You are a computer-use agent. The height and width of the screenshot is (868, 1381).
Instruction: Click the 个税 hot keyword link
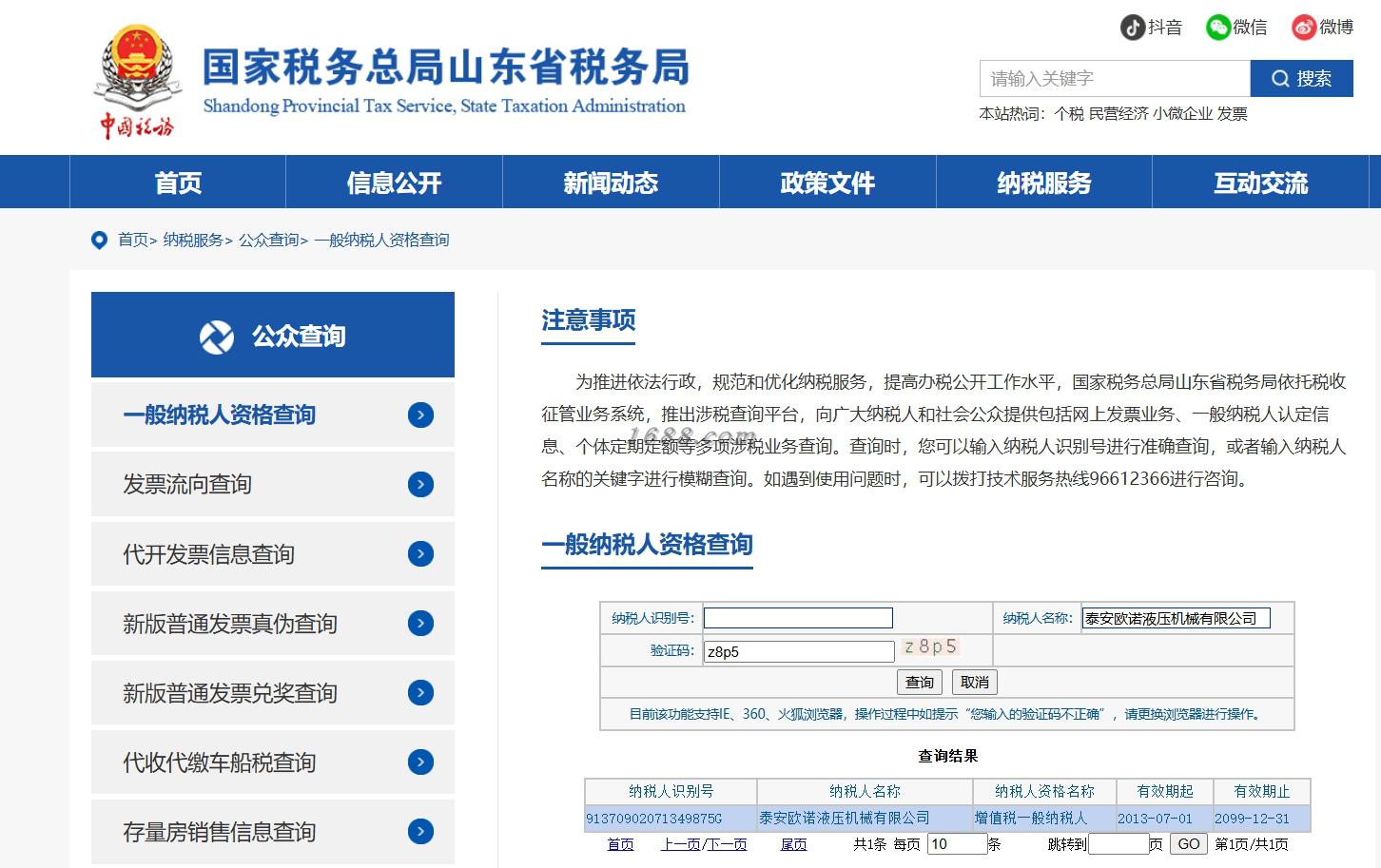tap(1069, 114)
